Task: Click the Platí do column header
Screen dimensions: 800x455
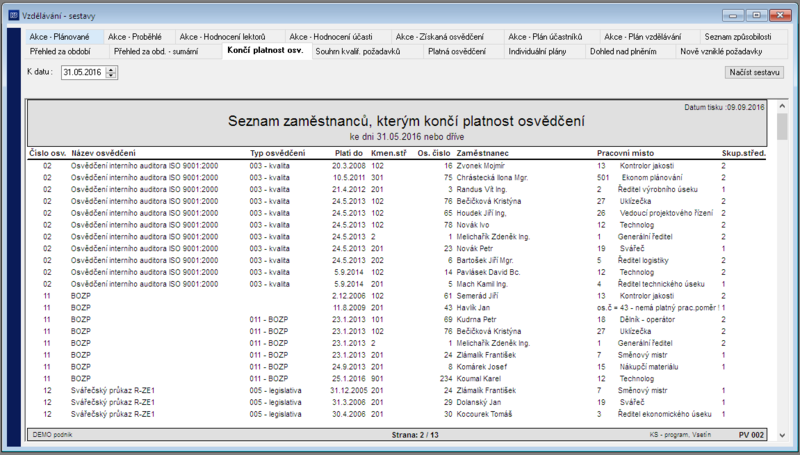Action: point(348,153)
